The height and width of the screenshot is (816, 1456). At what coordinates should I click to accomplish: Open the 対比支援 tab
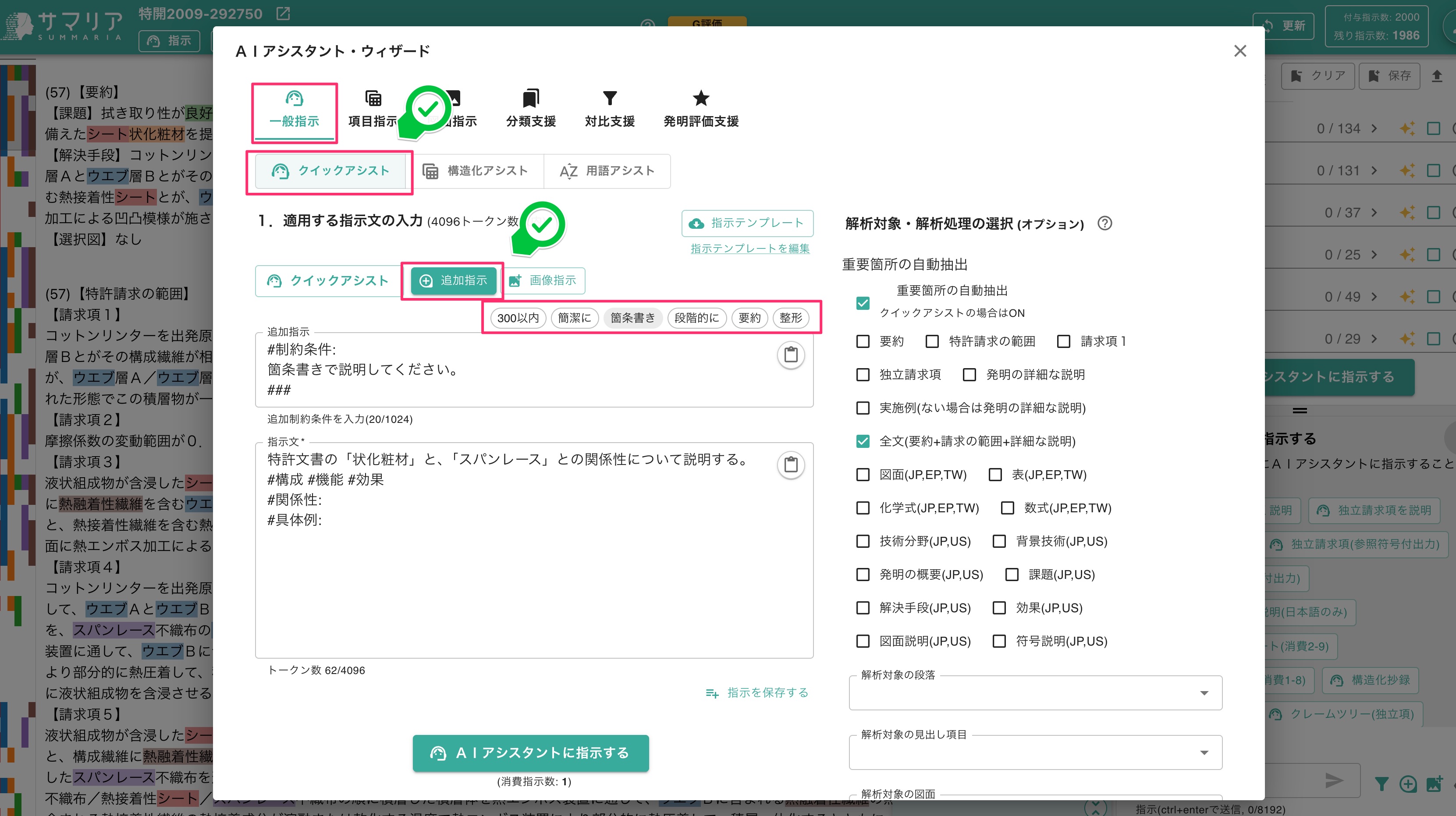click(x=609, y=110)
